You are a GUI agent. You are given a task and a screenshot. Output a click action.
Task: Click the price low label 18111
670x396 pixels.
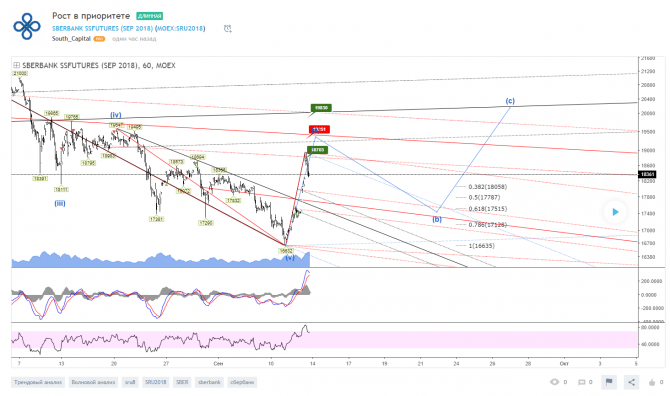click(61, 189)
